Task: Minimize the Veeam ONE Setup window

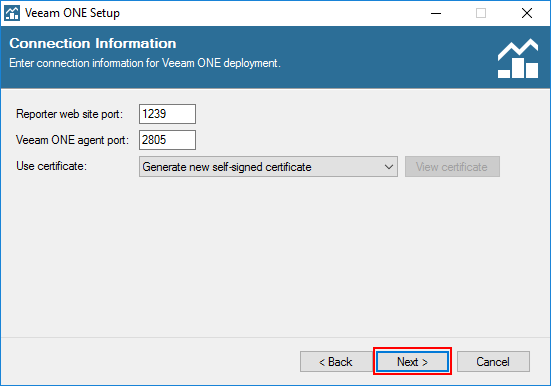Action: [x=436, y=13]
